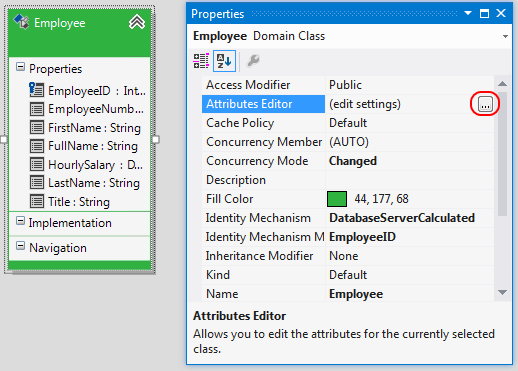Click the HourlySalary property icon
The image size is (518, 371).
click(37, 165)
